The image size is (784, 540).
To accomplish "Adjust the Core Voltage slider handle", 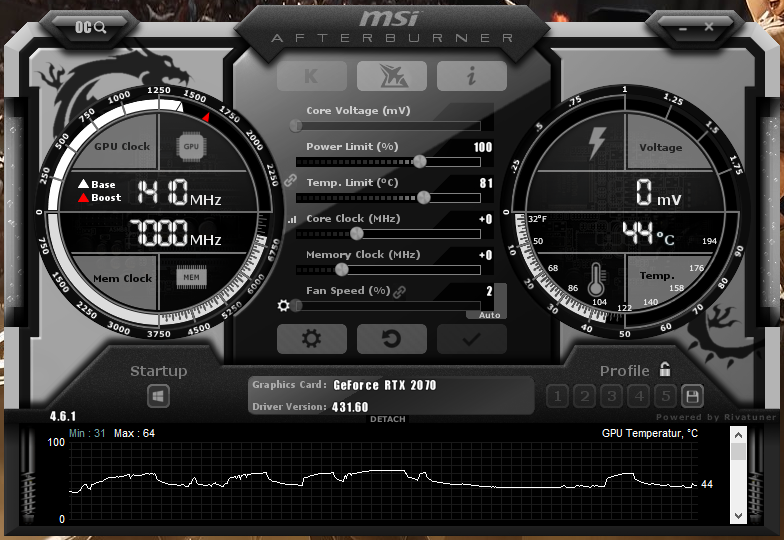I will 296,125.
